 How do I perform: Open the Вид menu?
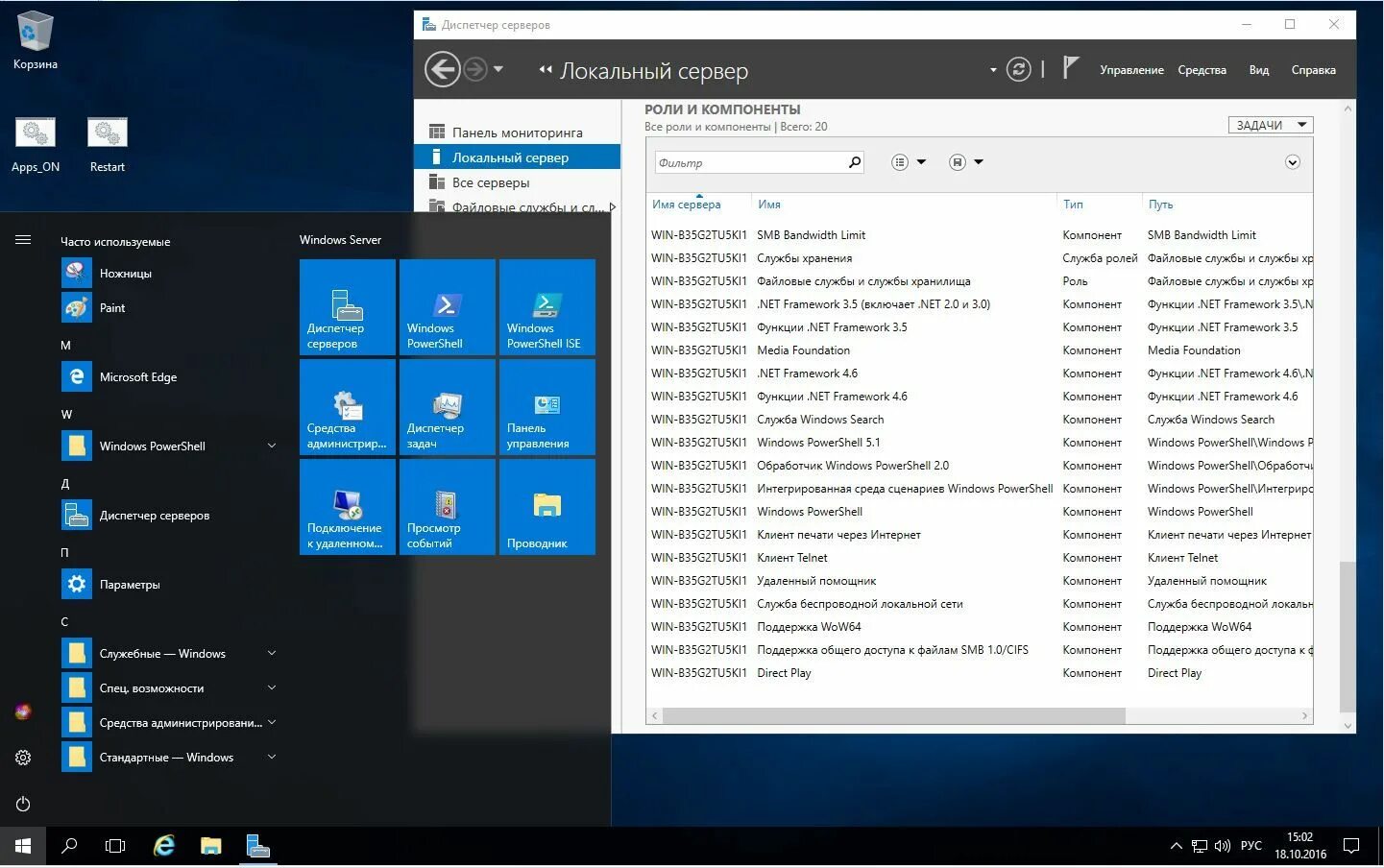1258,70
